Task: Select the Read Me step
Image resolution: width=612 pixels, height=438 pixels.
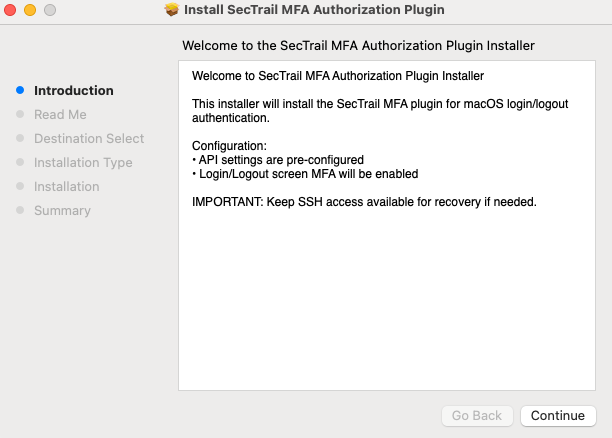Action: click(60, 114)
